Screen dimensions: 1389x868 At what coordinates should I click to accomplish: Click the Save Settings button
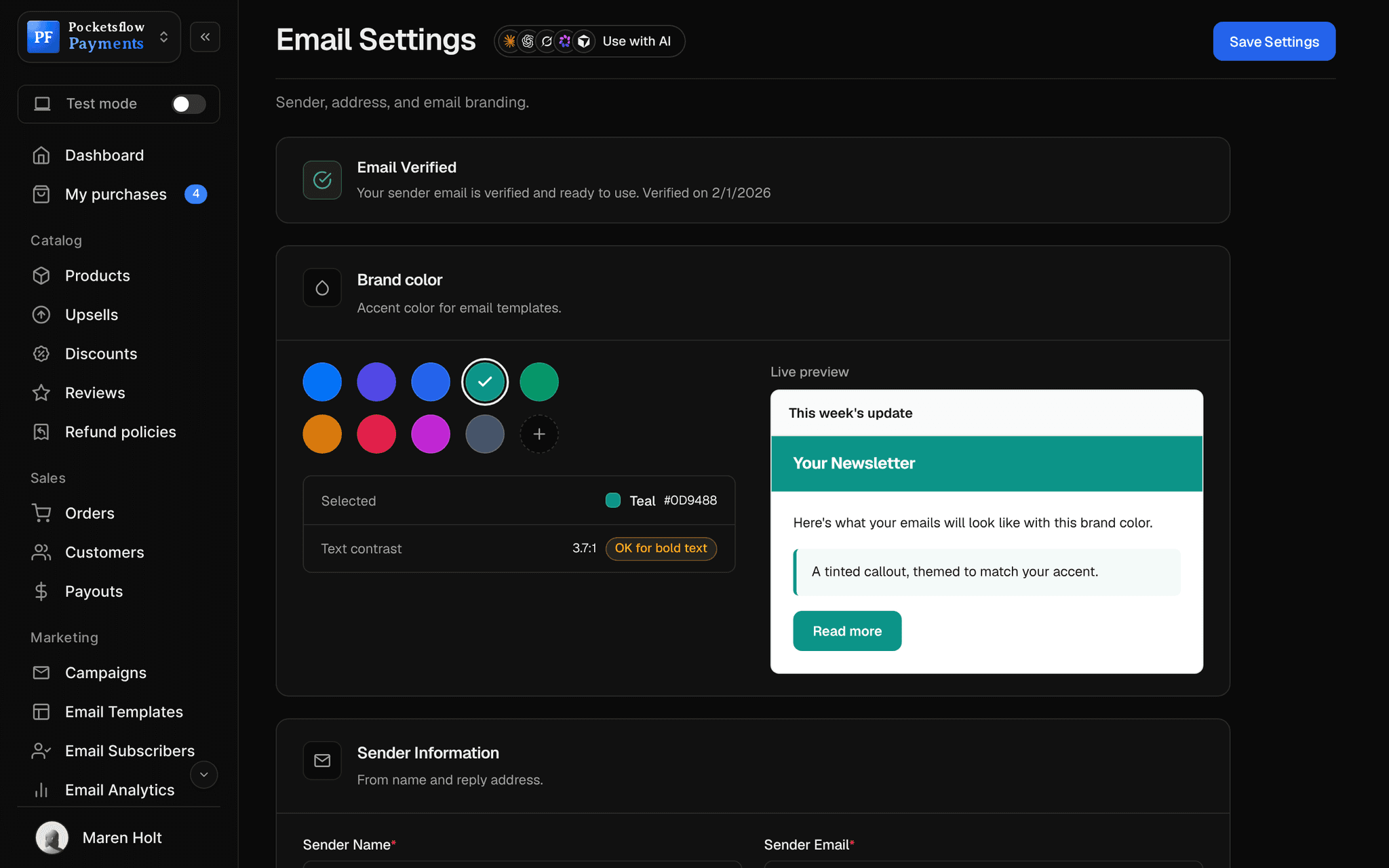pyautogui.click(x=1274, y=41)
